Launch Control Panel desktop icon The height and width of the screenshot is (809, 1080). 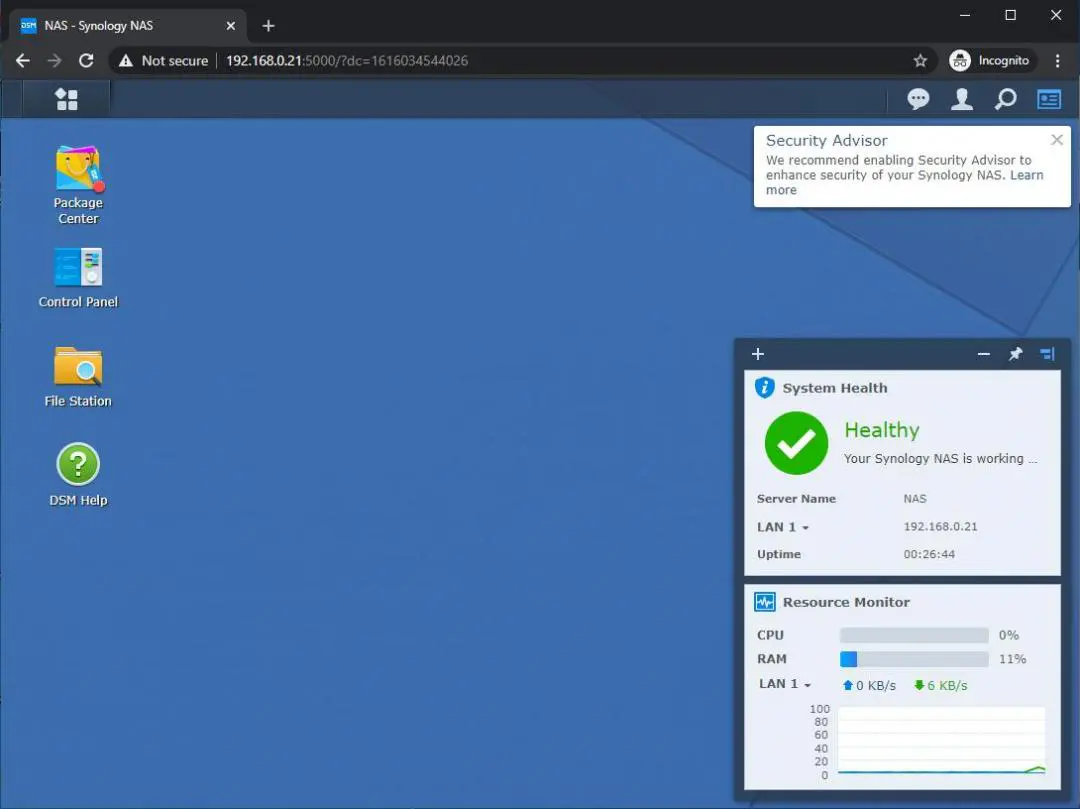pyautogui.click(x=78, y=277)
